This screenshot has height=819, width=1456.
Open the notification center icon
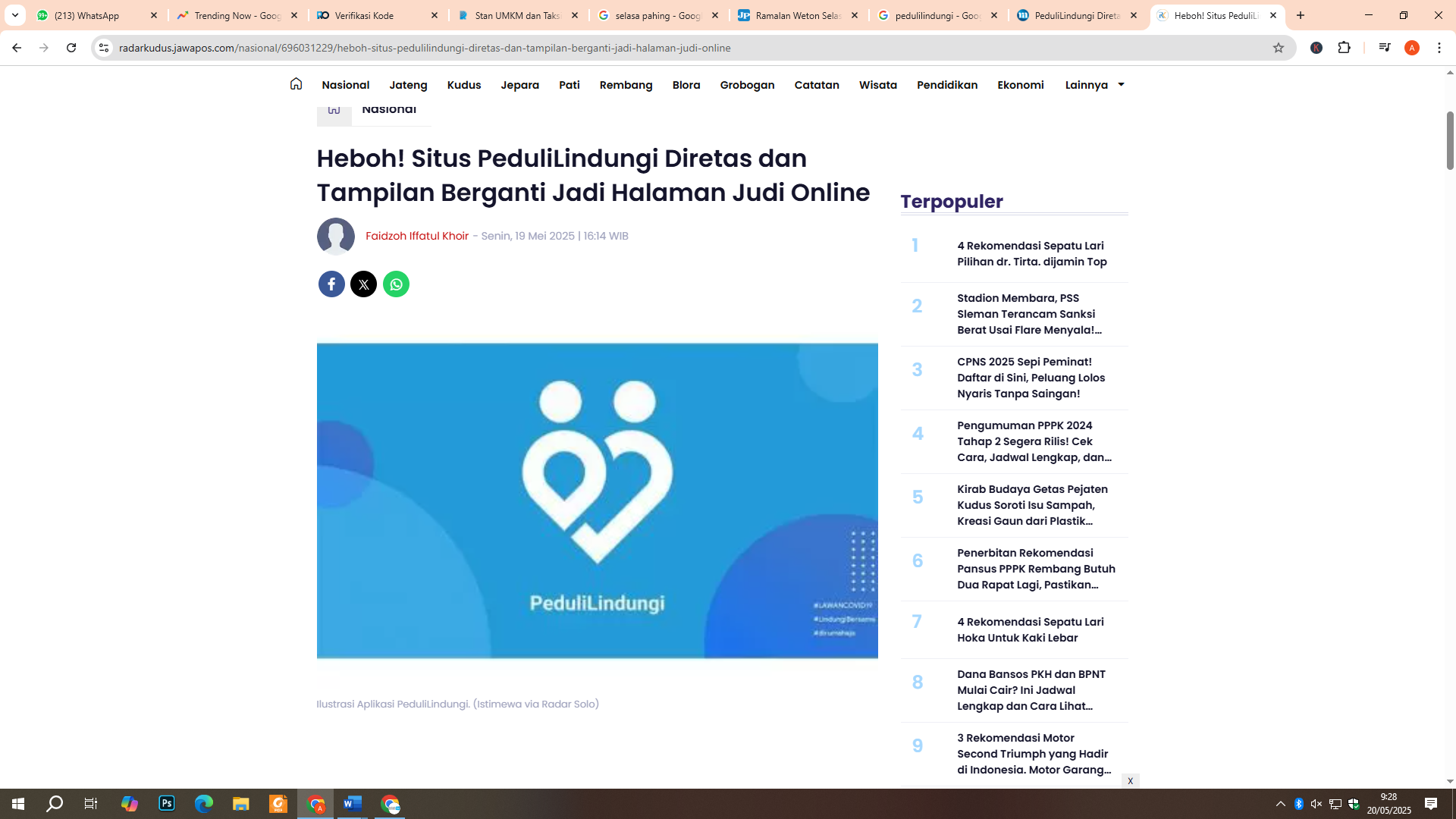(1431, 804)
